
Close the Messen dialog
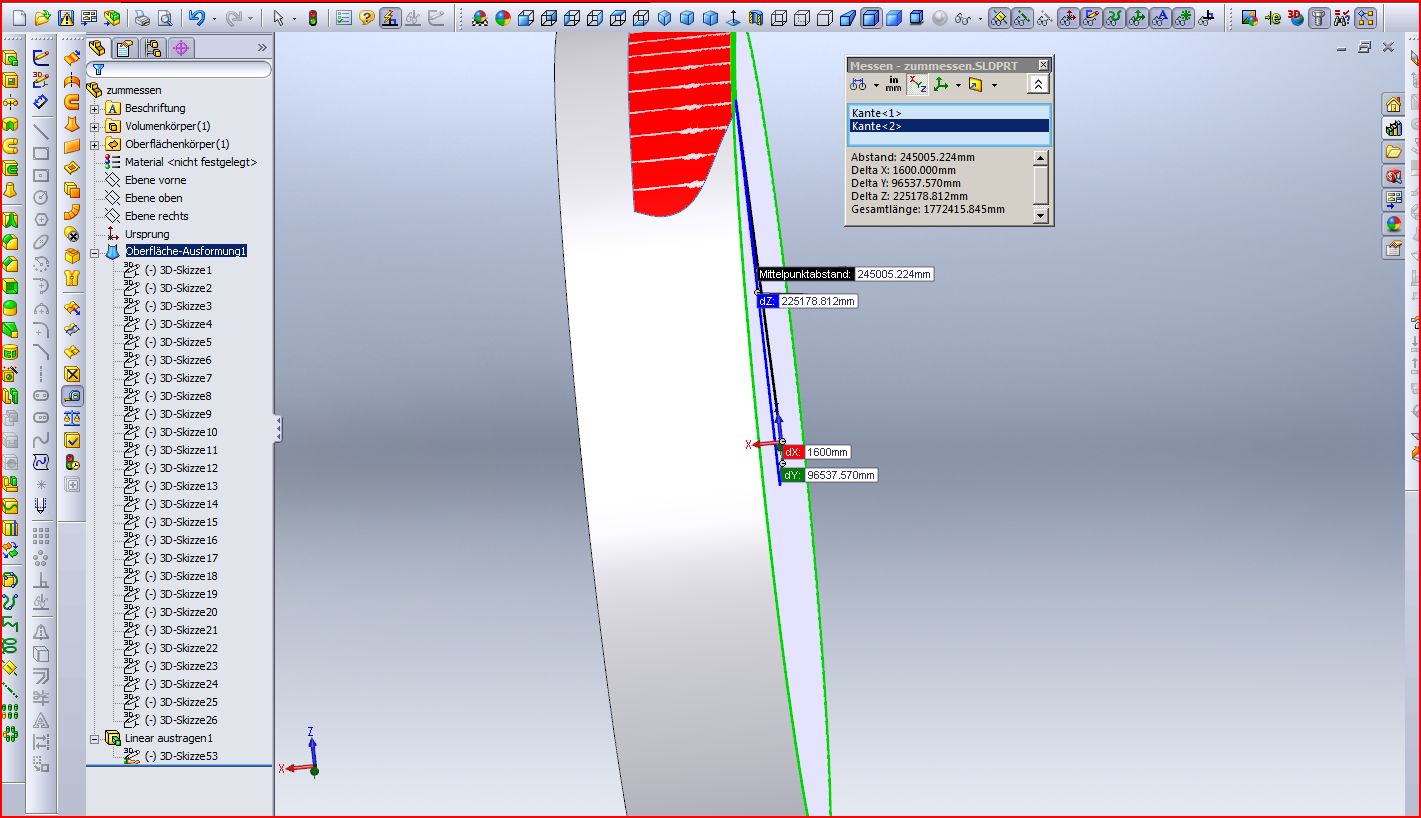click(1044, 65)
